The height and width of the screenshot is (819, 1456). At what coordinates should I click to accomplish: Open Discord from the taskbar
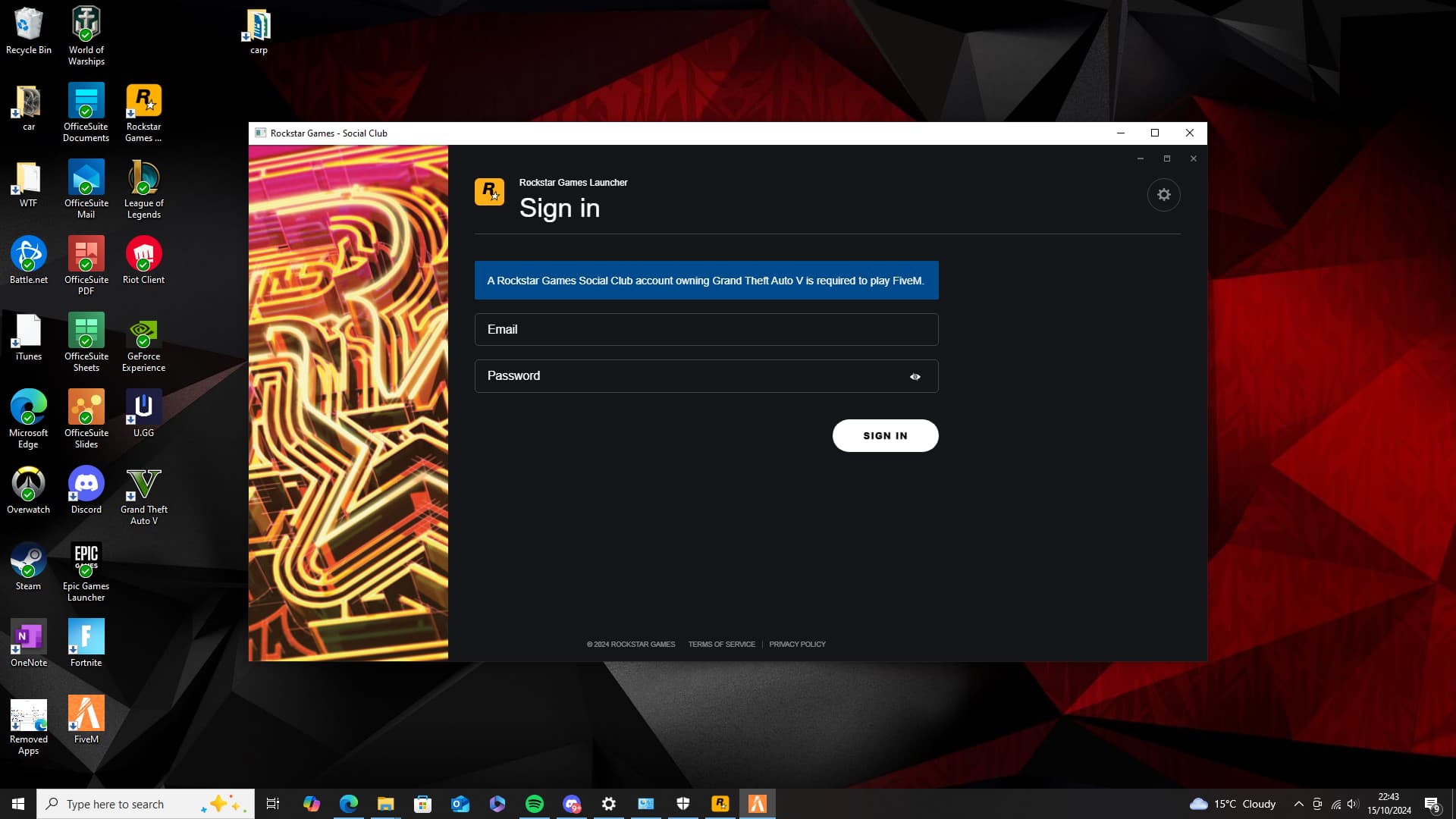pyautogui.click(x=571, y=804)
